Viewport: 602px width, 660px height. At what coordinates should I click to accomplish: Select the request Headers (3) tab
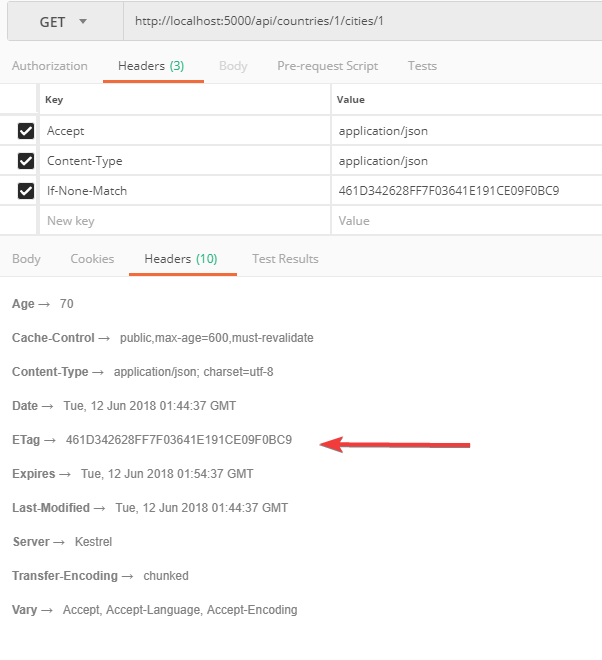[x=150, y=66]
